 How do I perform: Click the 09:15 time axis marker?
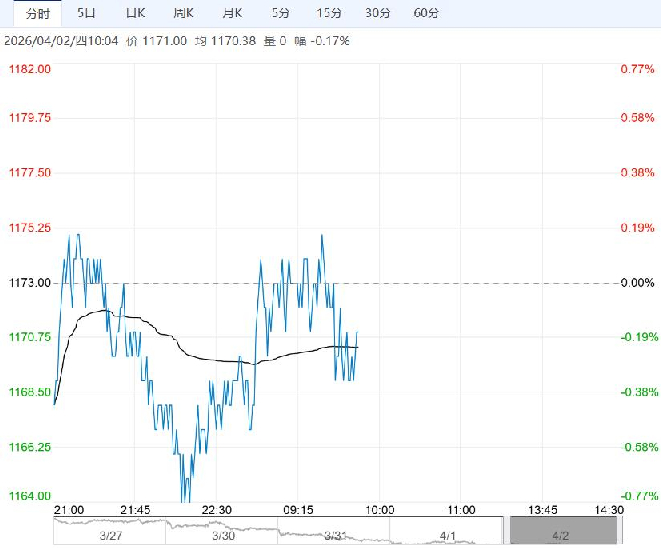(x=300, y=509)
